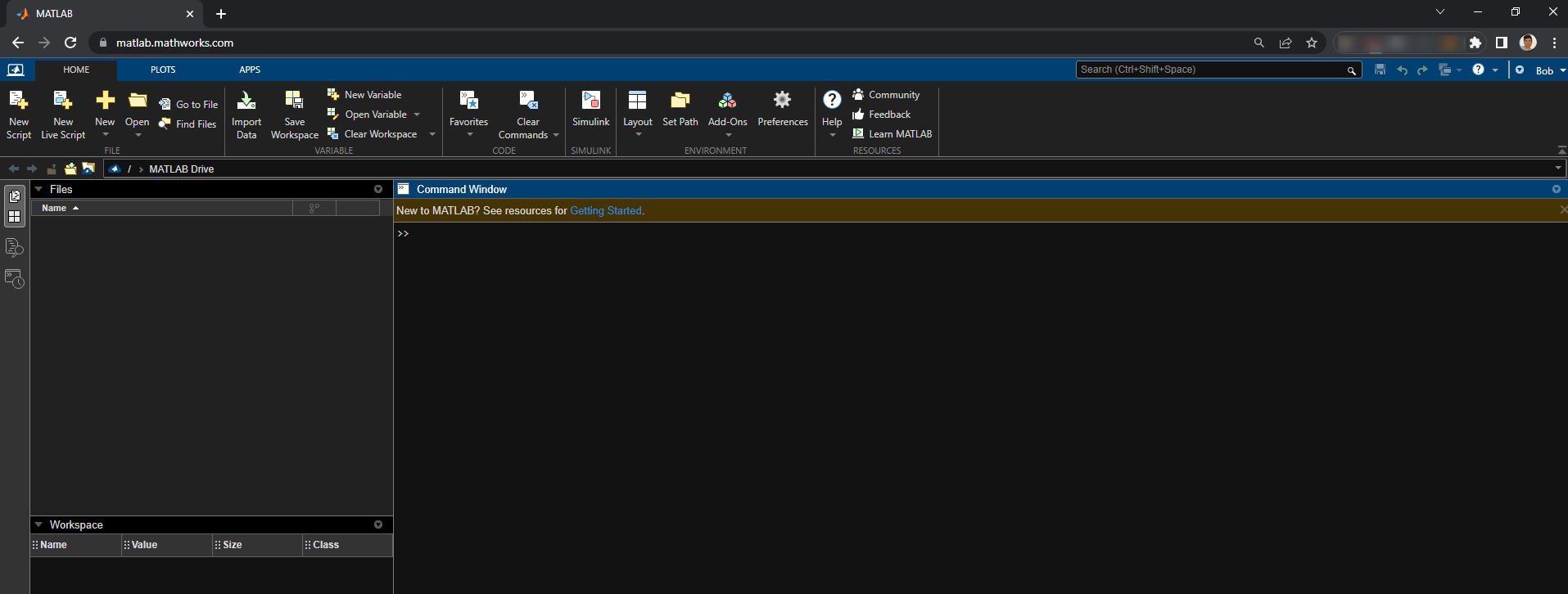Expand the Favorites dropdown arrow

tap(470, 135)
